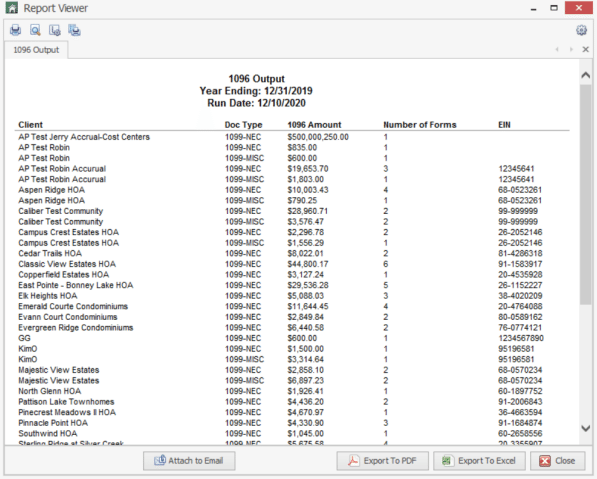Click amount $19,653.70
597x479 pixels.
[308, 169]
